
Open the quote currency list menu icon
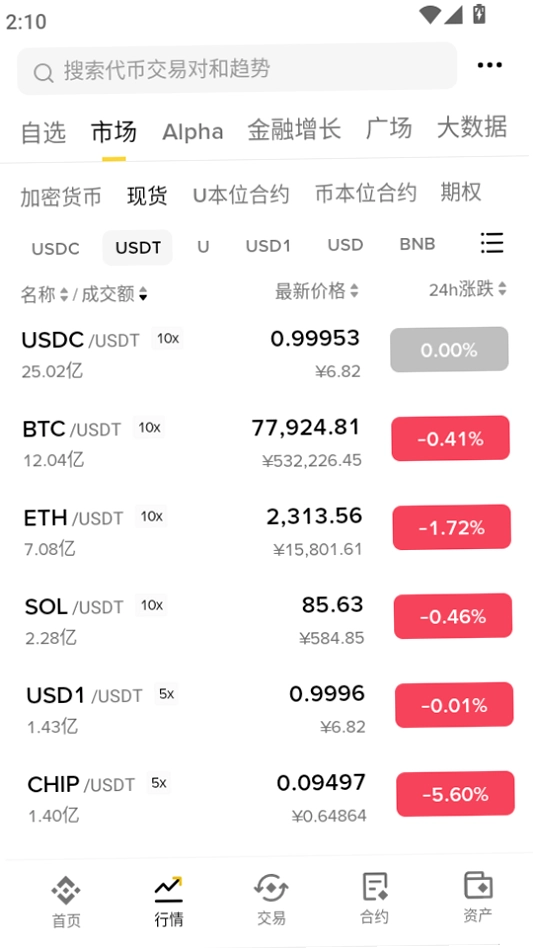click(x=492, y=242)
